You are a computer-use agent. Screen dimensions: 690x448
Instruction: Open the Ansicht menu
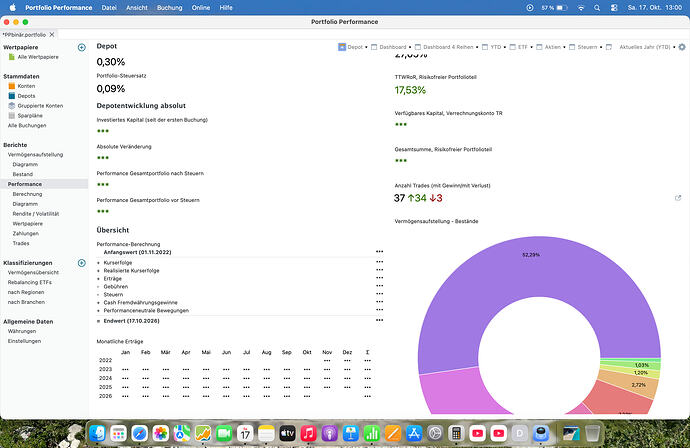click(137, 7)
